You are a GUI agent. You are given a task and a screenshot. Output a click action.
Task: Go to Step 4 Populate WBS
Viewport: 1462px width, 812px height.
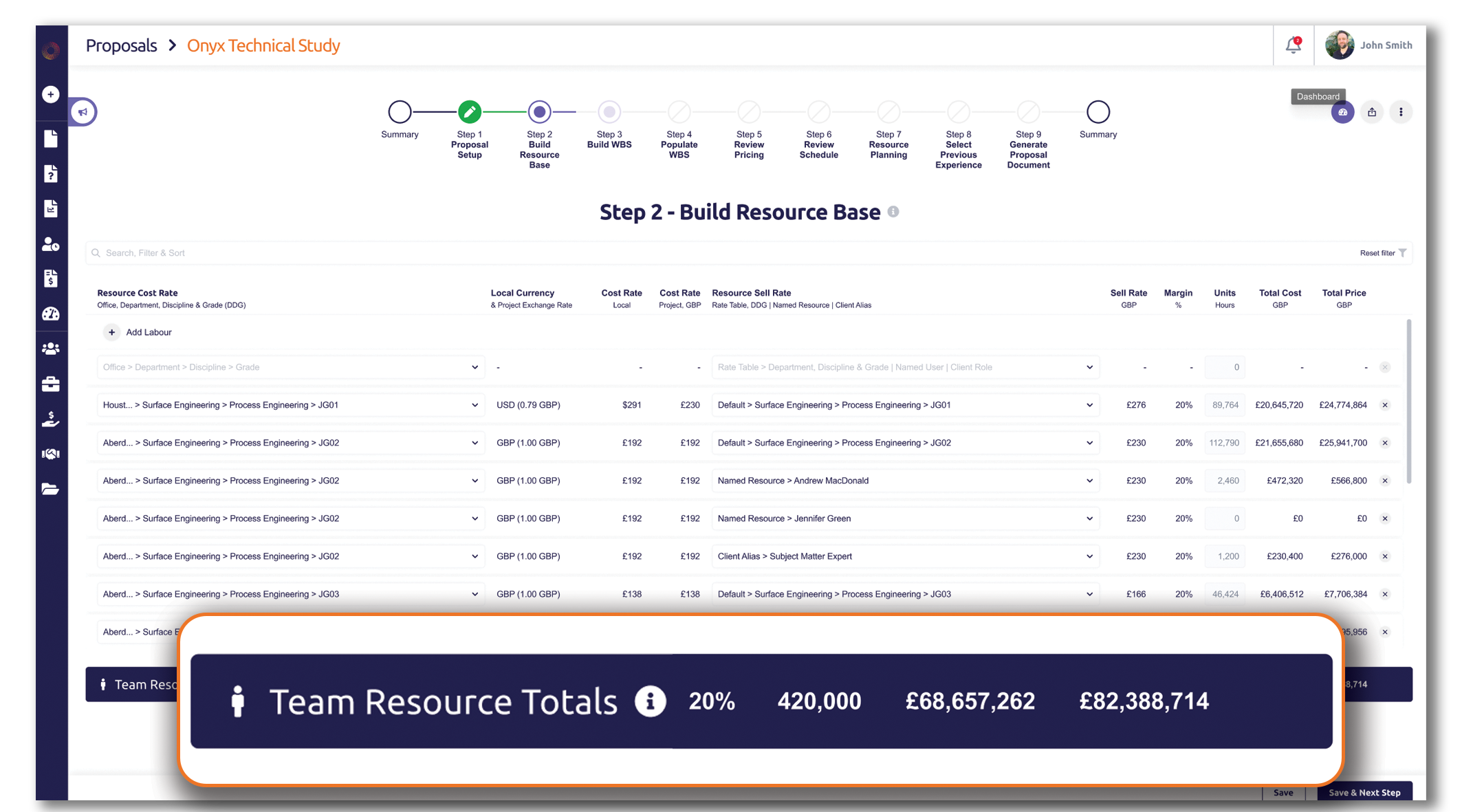pos(679,111)
